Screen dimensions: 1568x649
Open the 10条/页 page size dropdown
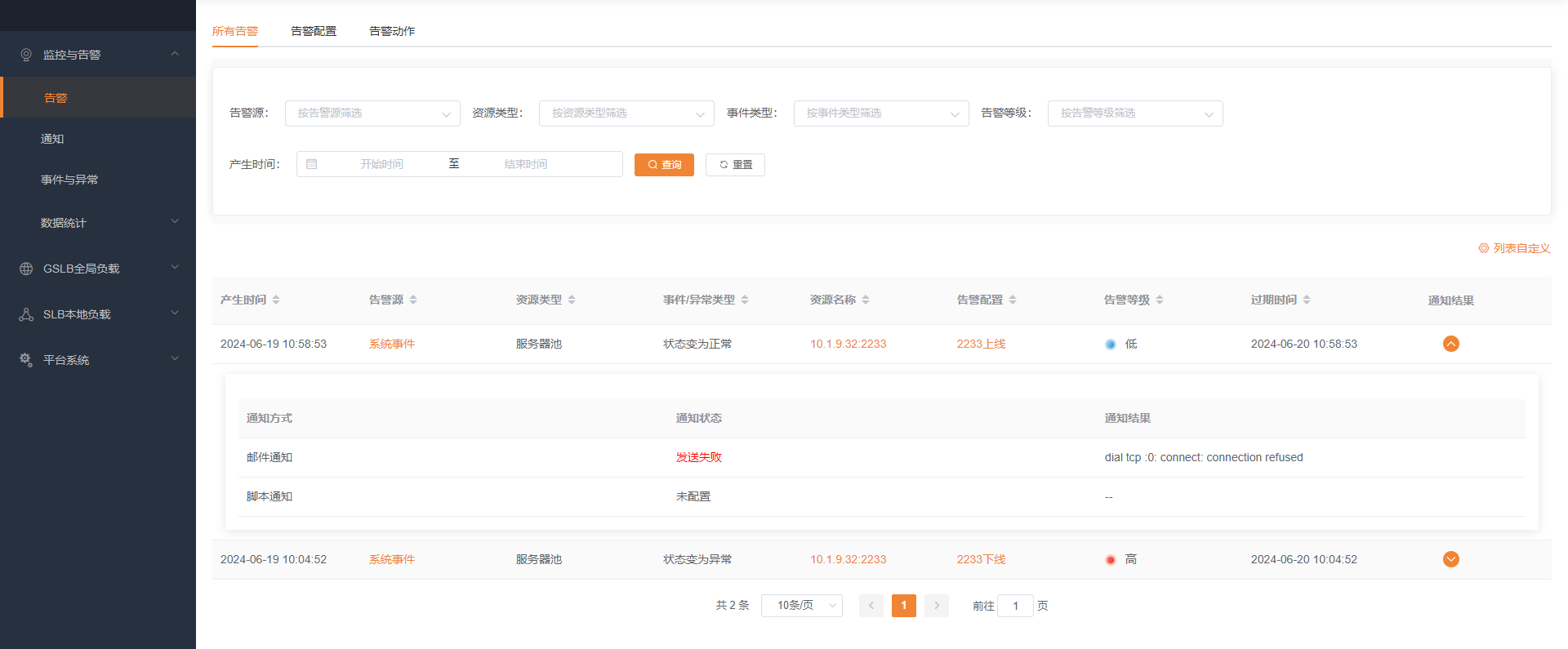pos(801,606)
